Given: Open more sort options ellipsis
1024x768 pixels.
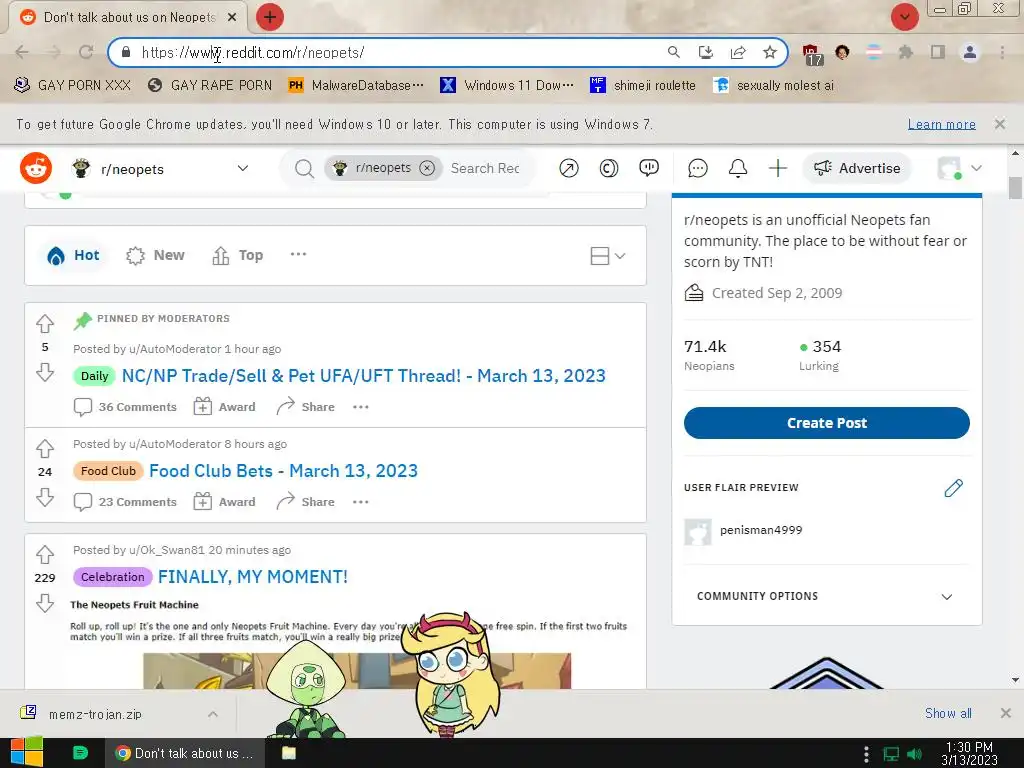Looking at the screenshot, I should 298,255.
